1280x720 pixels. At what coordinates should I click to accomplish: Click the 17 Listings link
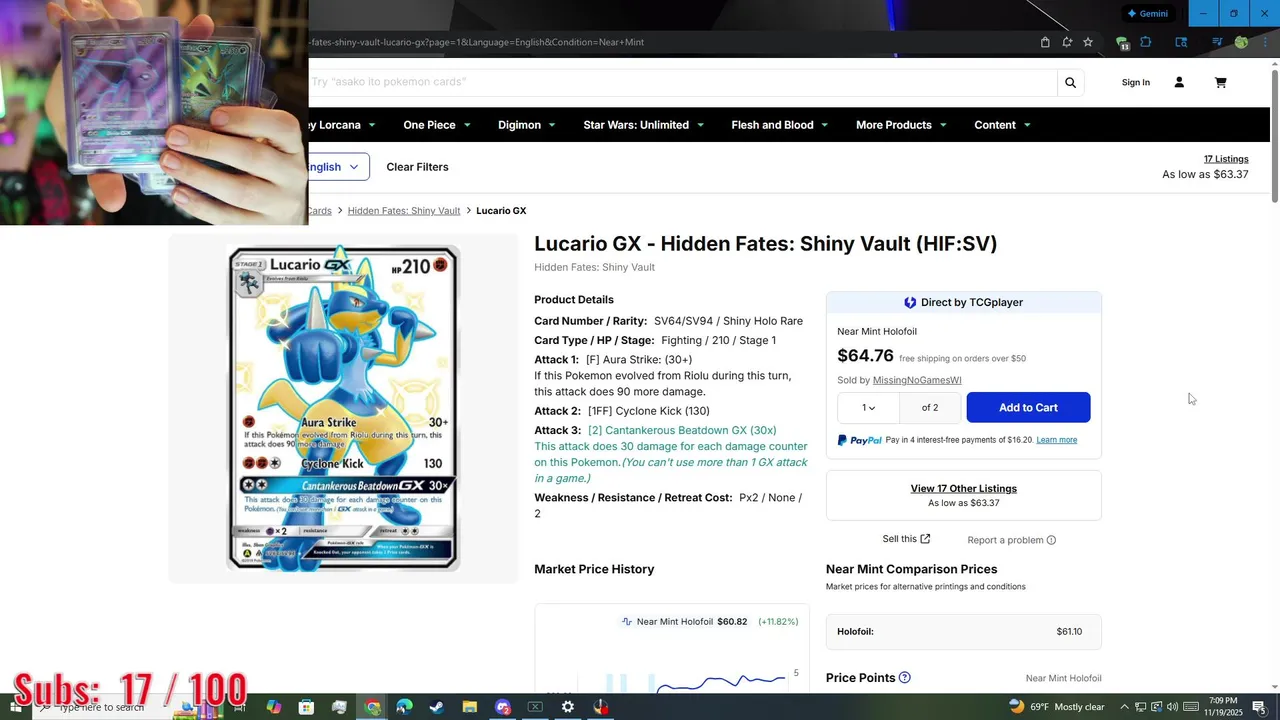(x=1226, y=159)
